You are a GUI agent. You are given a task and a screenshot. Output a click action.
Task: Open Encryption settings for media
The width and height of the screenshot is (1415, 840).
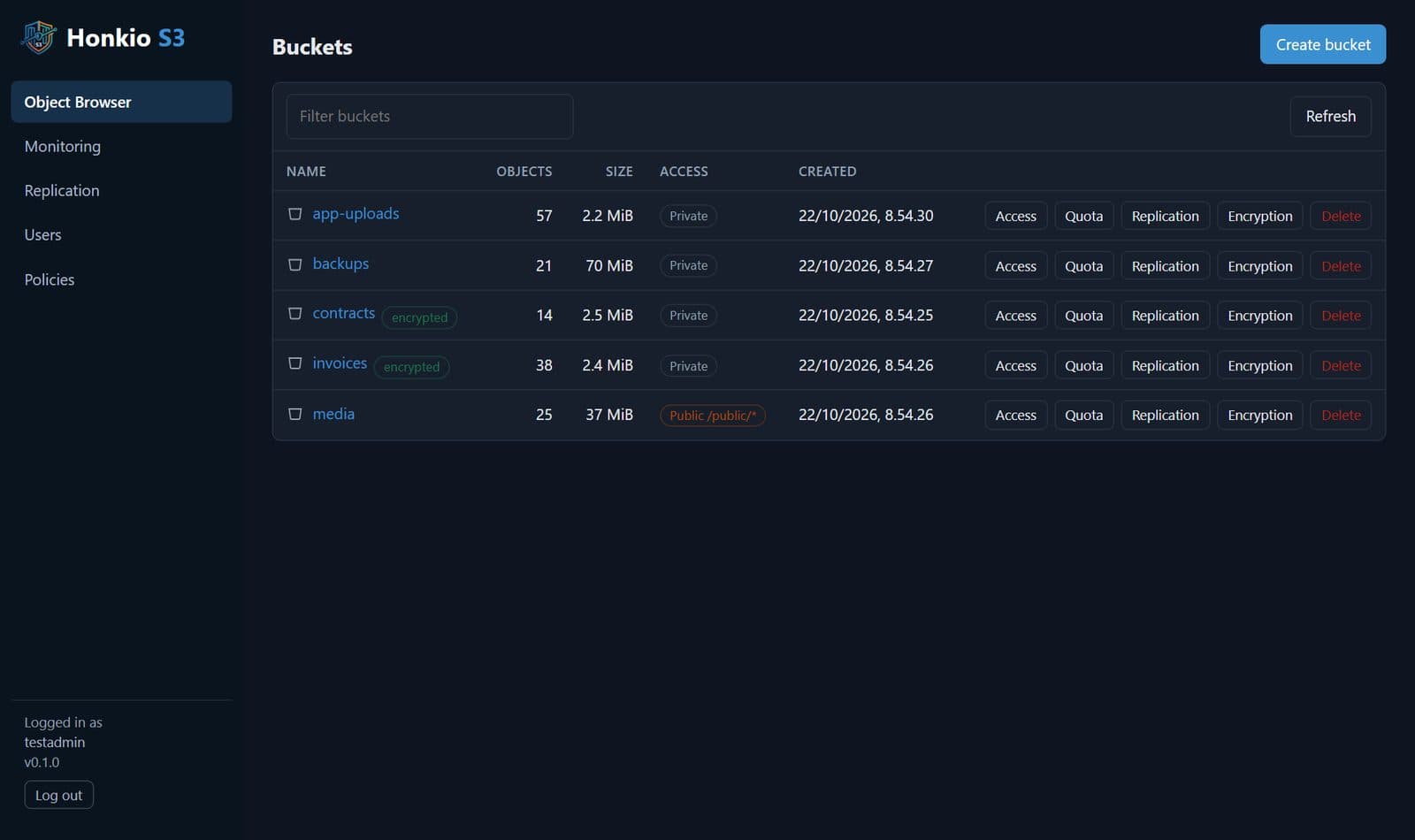pyautogui.click(x=1260, y=415)
